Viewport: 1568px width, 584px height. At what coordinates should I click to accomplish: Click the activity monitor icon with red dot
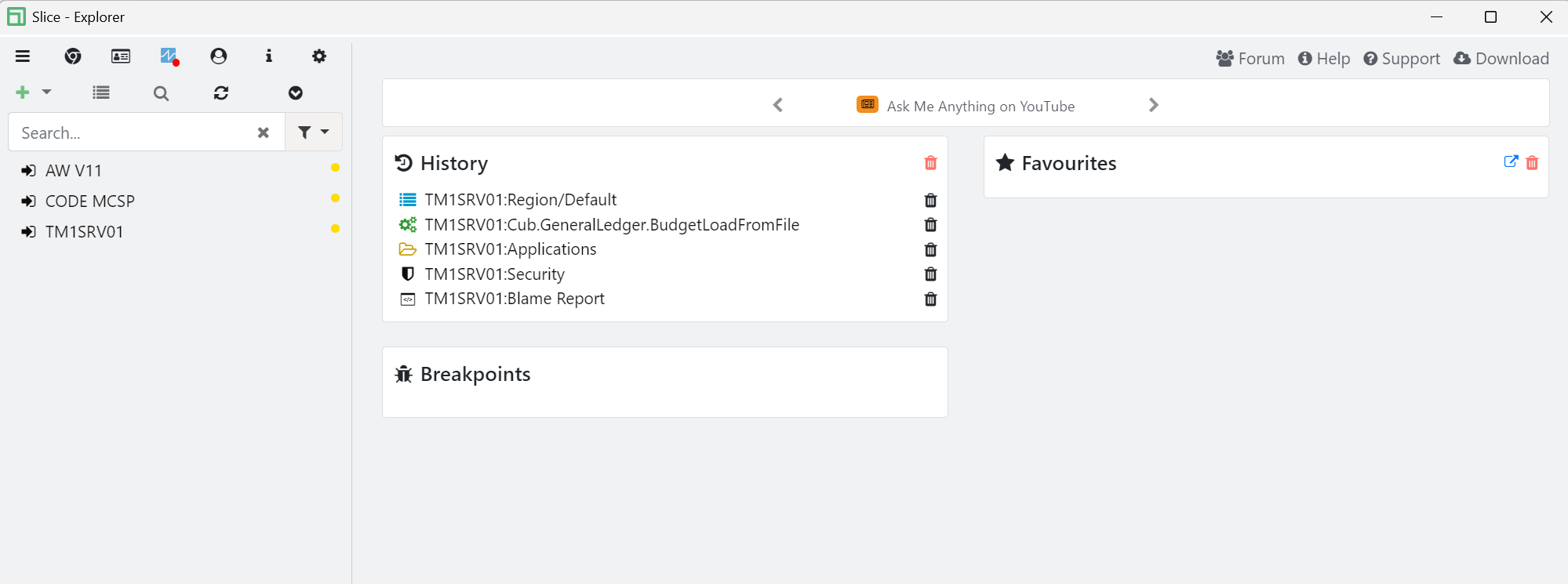pos(169,56)
